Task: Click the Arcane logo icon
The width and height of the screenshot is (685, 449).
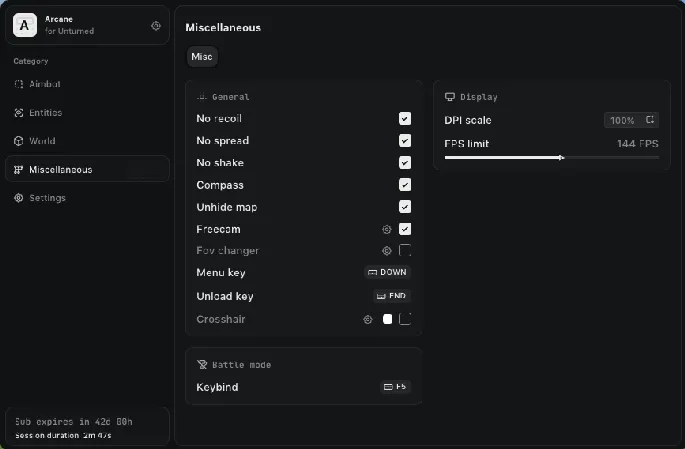Action: (x=25, y=26)
